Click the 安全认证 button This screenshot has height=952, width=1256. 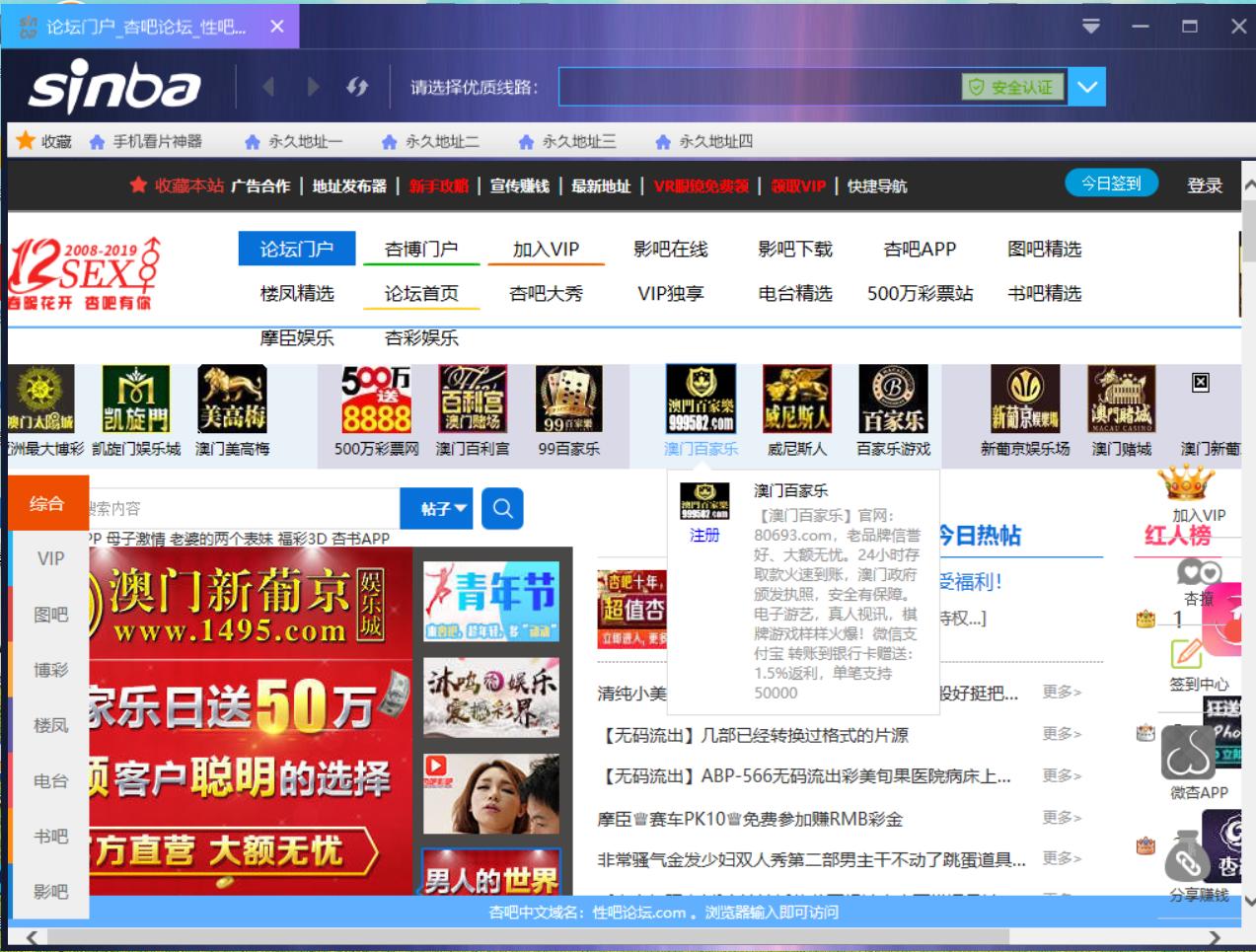click(1013, 87)
